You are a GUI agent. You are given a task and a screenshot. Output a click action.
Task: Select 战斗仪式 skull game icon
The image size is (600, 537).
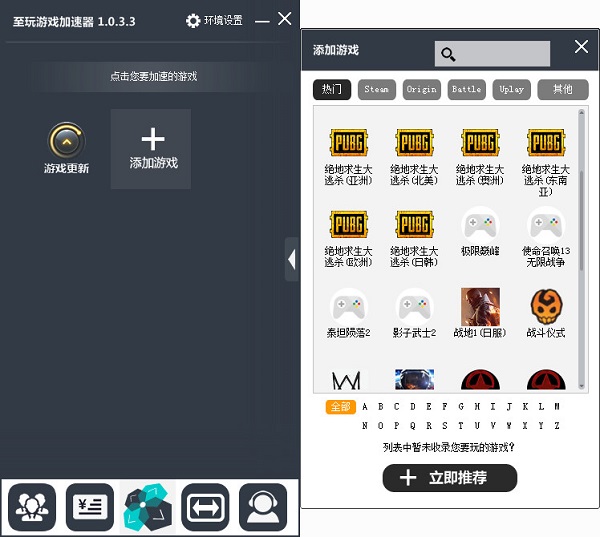[546, 307]
